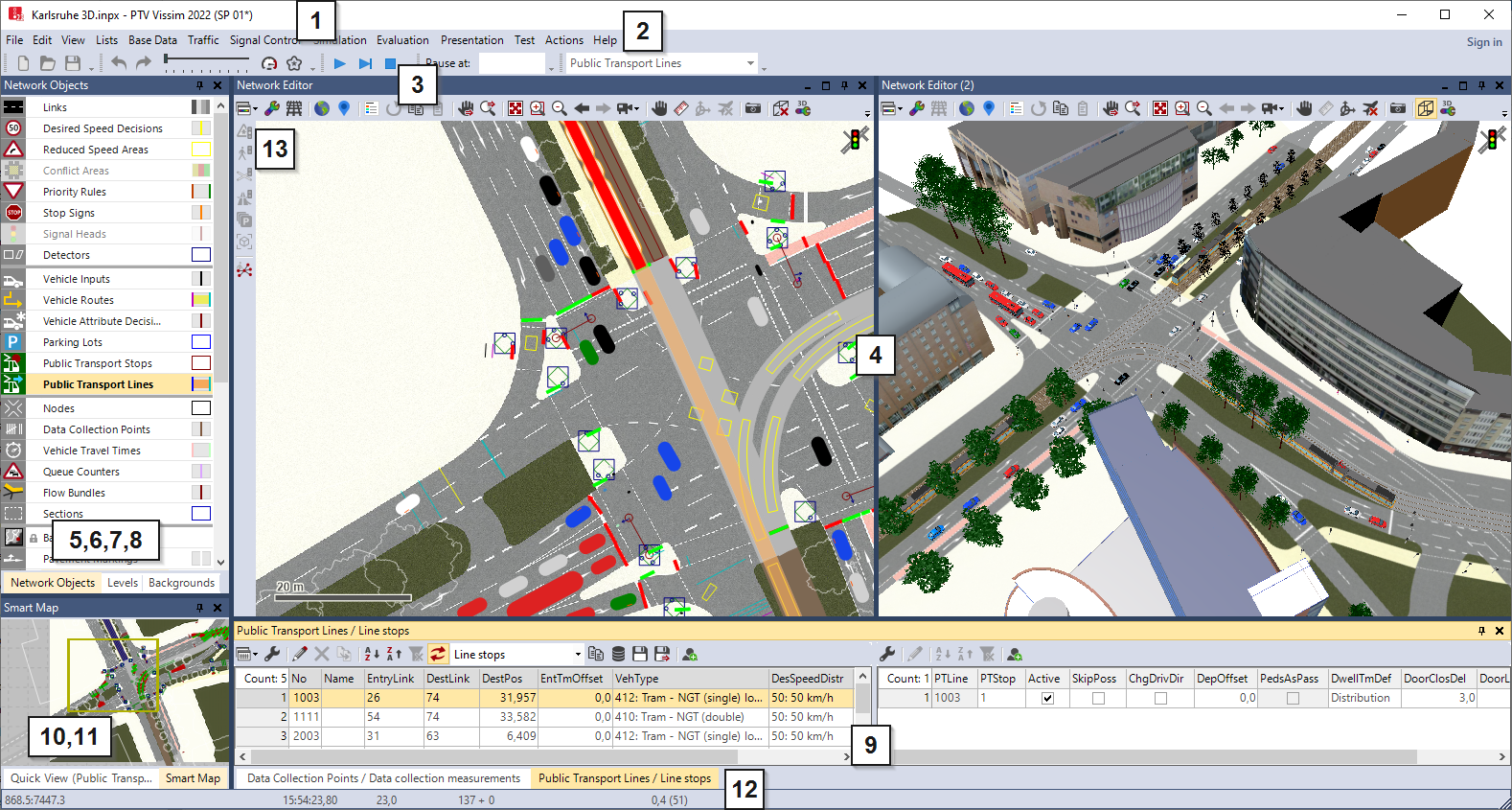Viewport: 1512px width, 810px height.
Task: Open the Public Transport Lines dropdown in toolbar
Action: tap(750, 63)
